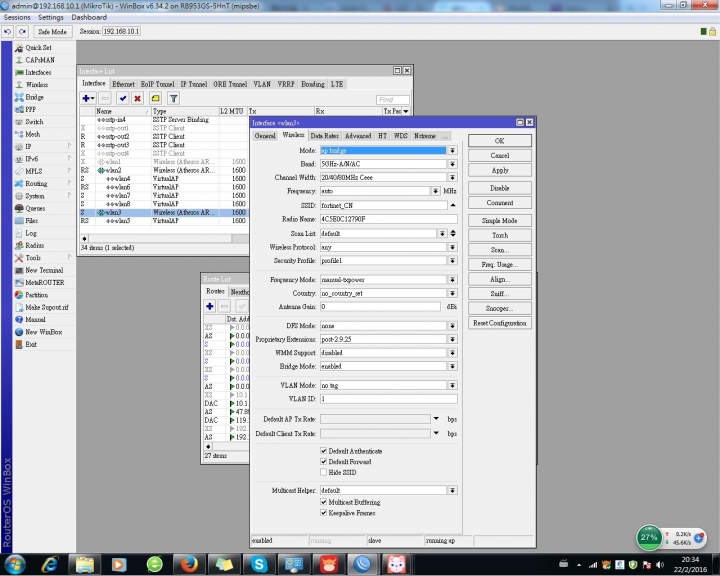Open Log sidebar entry

[31, 233]
